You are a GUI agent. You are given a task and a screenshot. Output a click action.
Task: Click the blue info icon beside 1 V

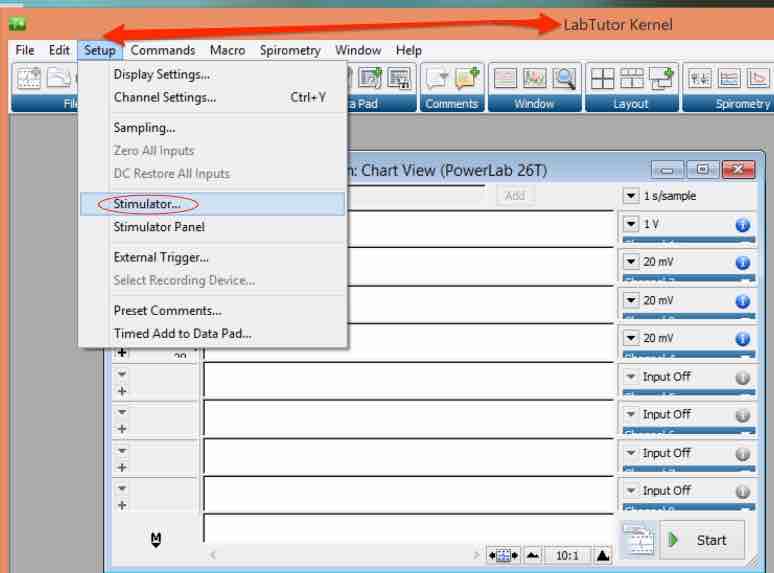(742, 225)
